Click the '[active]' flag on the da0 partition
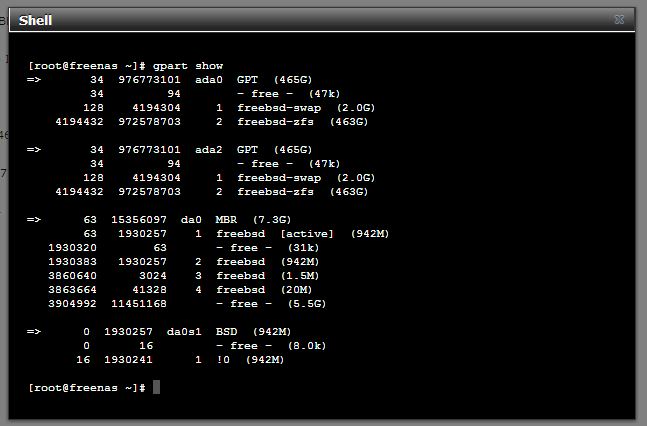The width and height of the screenshot is (647, 426). coord(307,234)
